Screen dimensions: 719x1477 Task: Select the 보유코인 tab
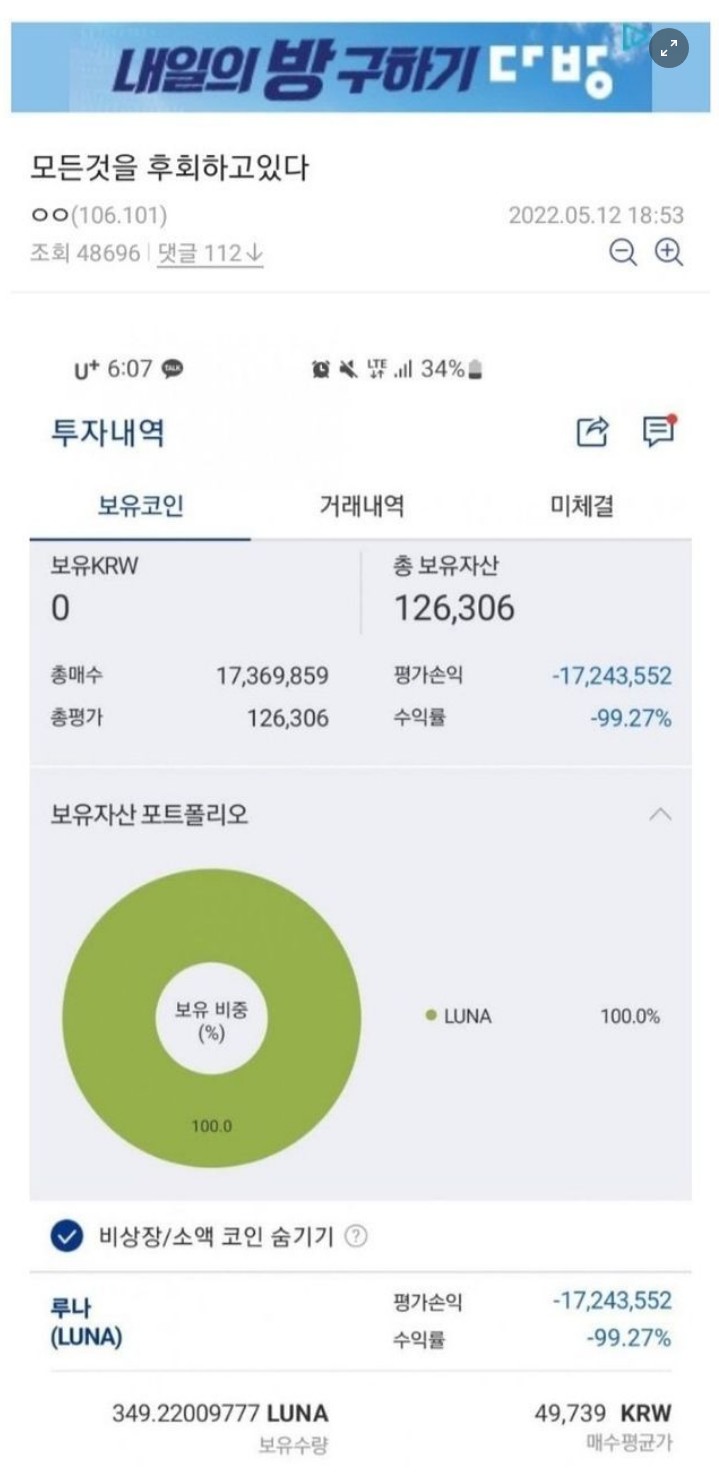[140, 506]
